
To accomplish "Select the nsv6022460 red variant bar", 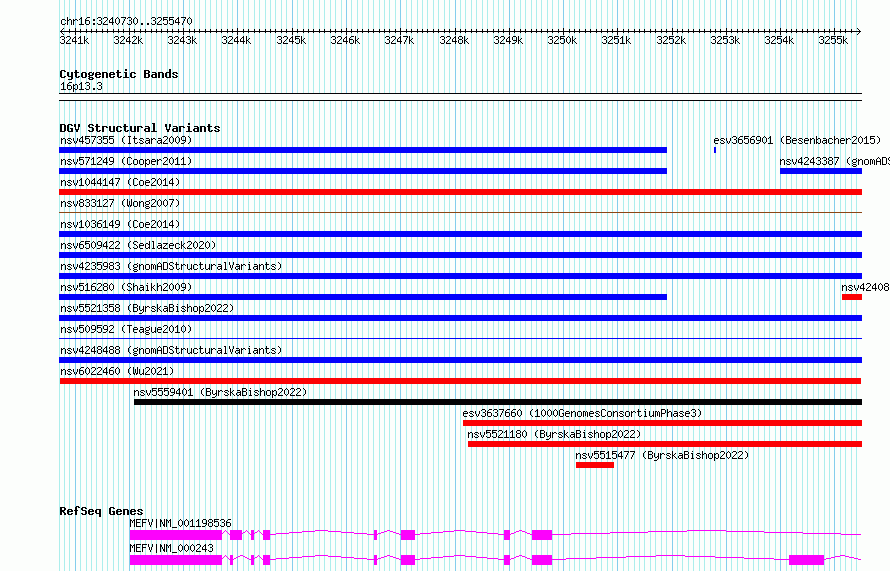I will click(460, 381).
